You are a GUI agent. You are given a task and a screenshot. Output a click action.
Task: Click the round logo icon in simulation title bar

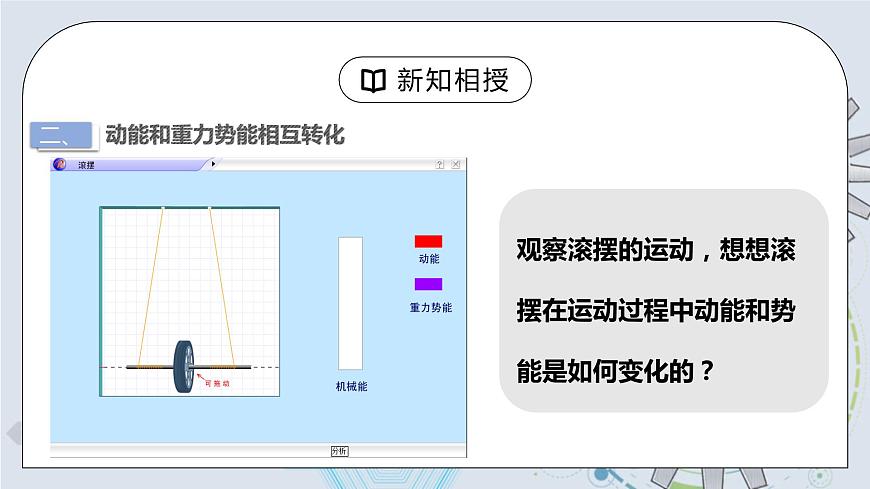59,164
